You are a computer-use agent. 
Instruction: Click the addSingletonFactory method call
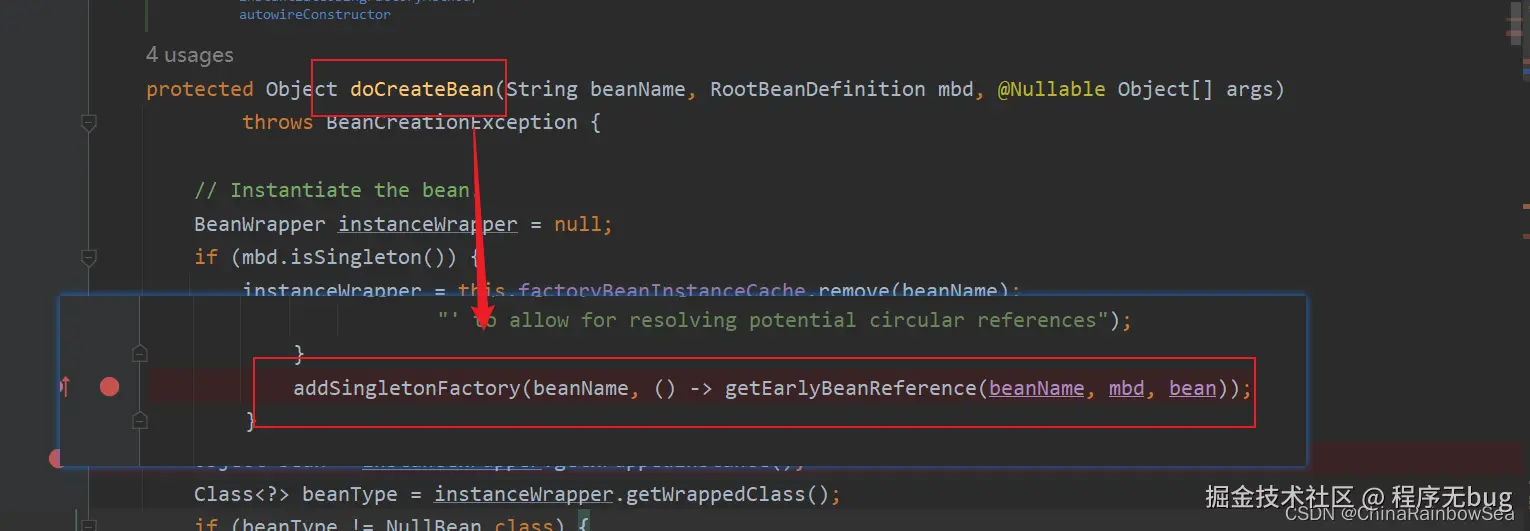click(407, 387)
